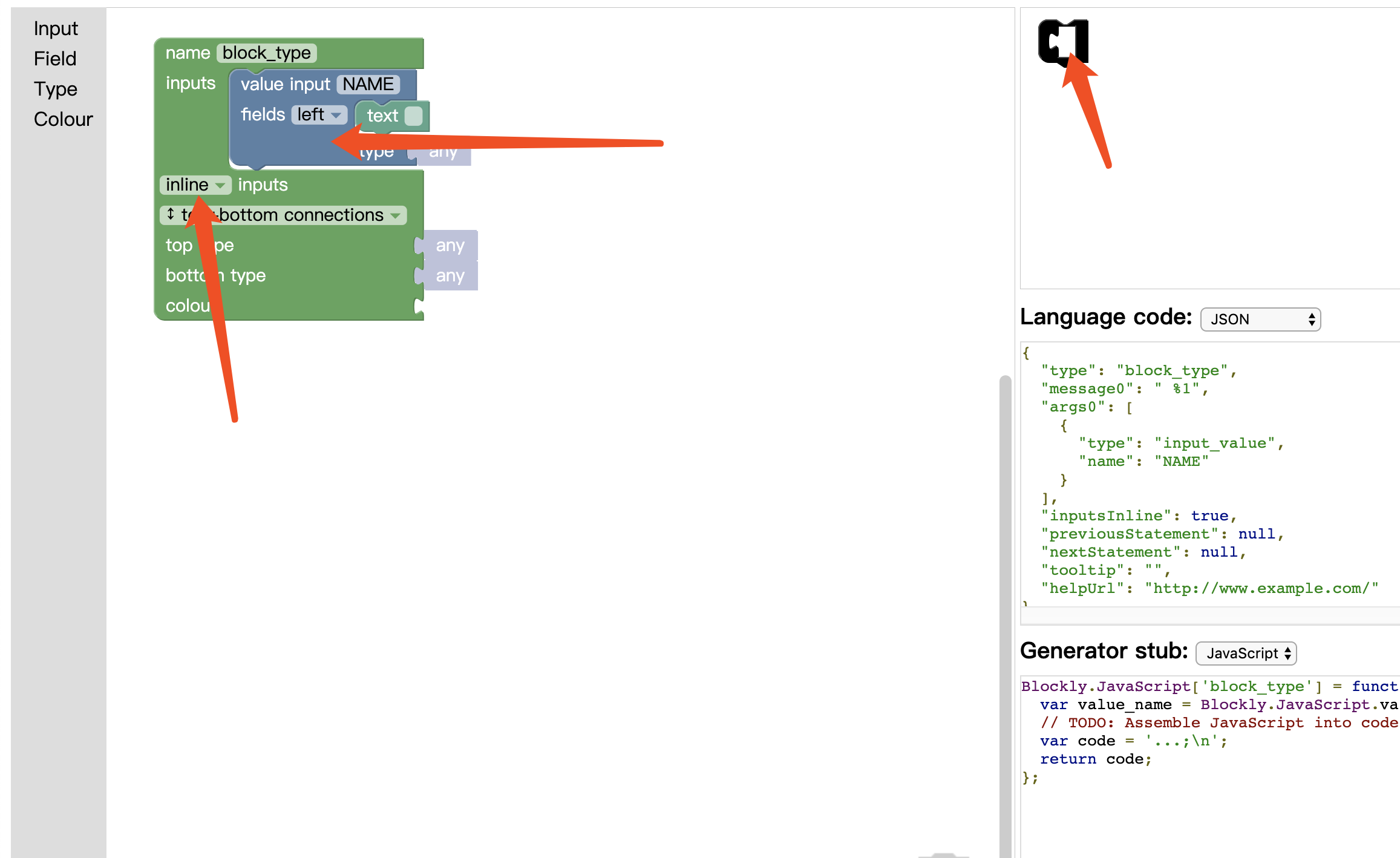Edit the NAME value input field

click(368, 84)
